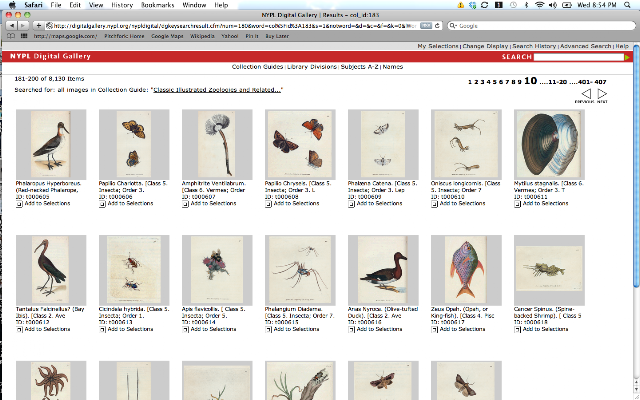The image size is (640, 400).
Task: Click the Bluetooth status icon
Action: coord(527,5)
